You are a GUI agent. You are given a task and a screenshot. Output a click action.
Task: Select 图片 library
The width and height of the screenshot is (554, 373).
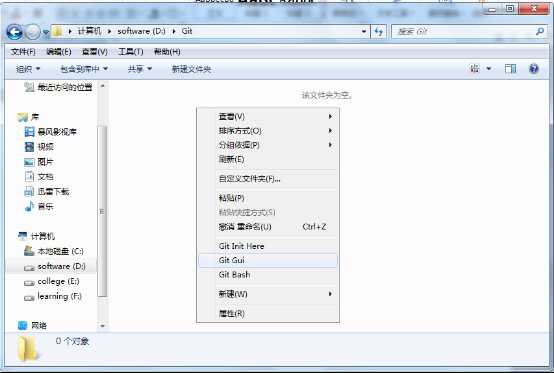click(x=39, y=162)
